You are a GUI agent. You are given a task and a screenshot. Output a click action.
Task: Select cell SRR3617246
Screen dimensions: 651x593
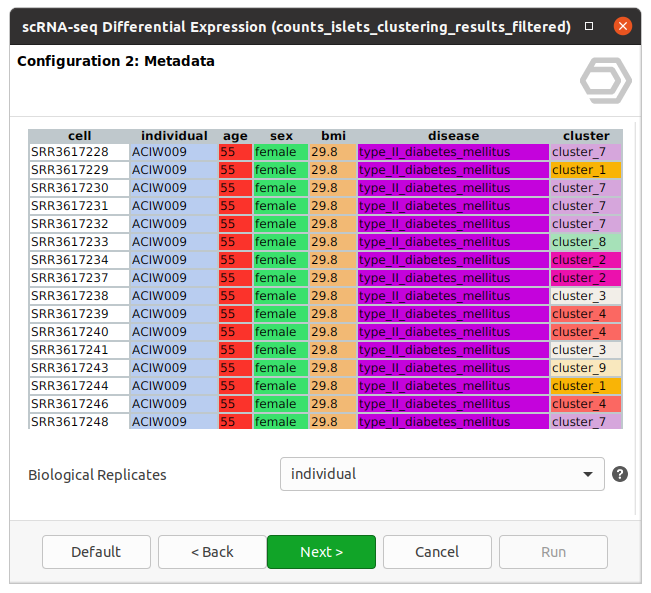point(79,404)
